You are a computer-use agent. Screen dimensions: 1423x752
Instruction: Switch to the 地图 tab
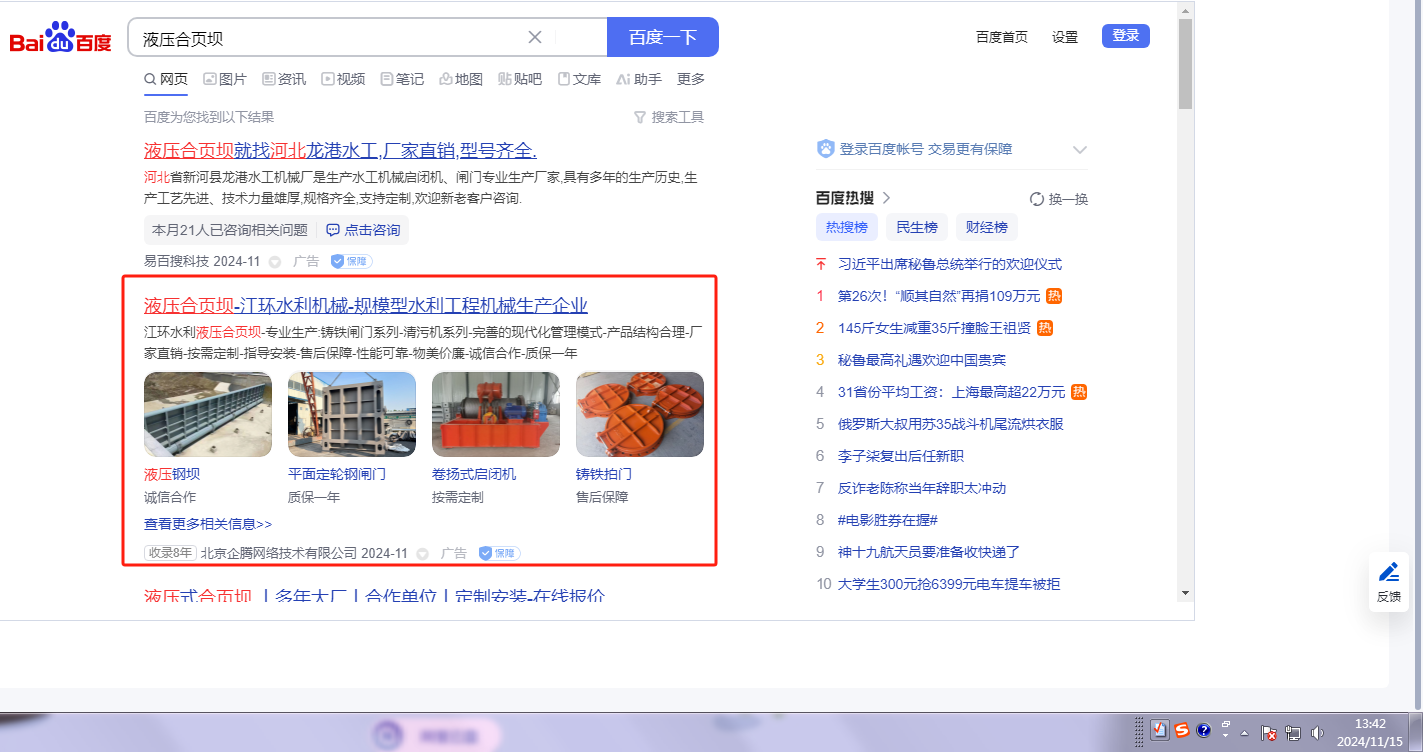pos(461,79)
